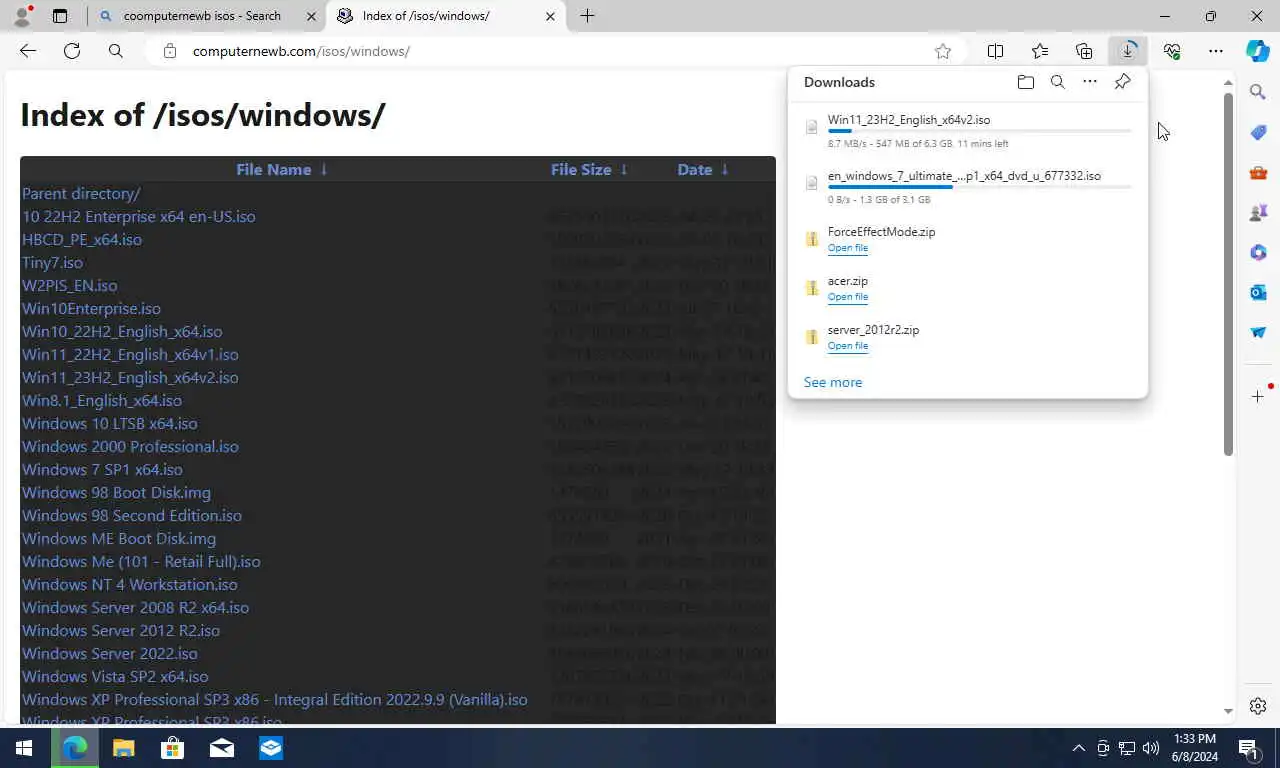Open Microsoft Store from taskbar
The width and height of the screenshot is (1280, 768).
[172, 748]
